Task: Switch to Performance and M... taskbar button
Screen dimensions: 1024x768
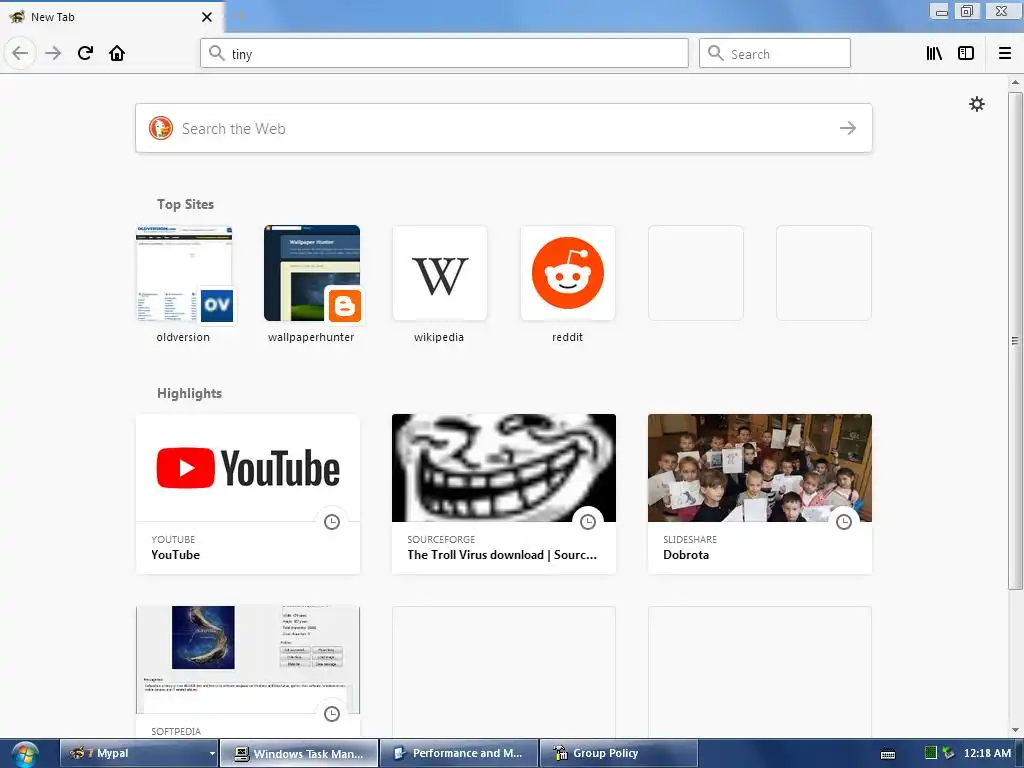Action: 459,753
